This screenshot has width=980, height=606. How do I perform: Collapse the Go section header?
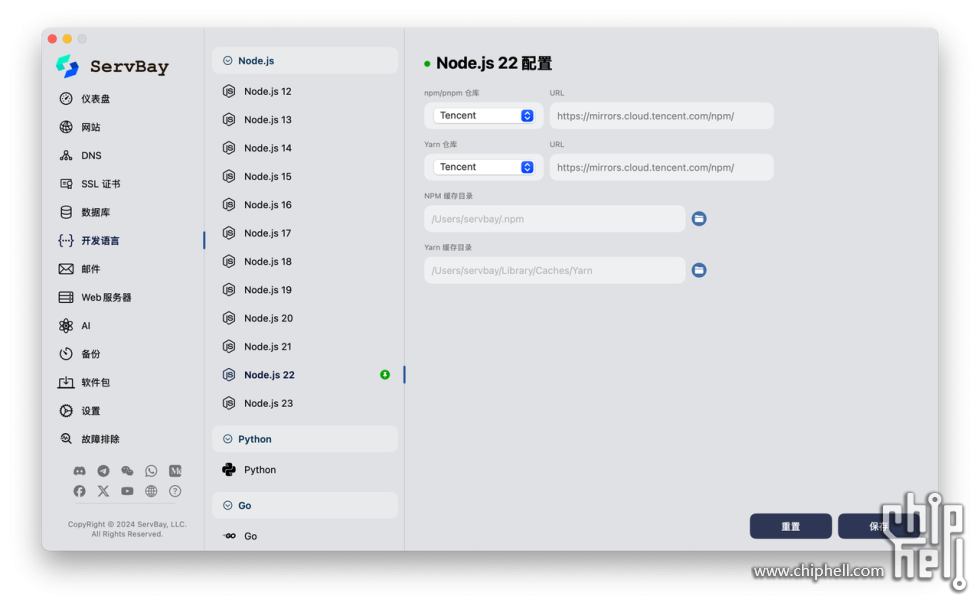[x=305, y=505]
